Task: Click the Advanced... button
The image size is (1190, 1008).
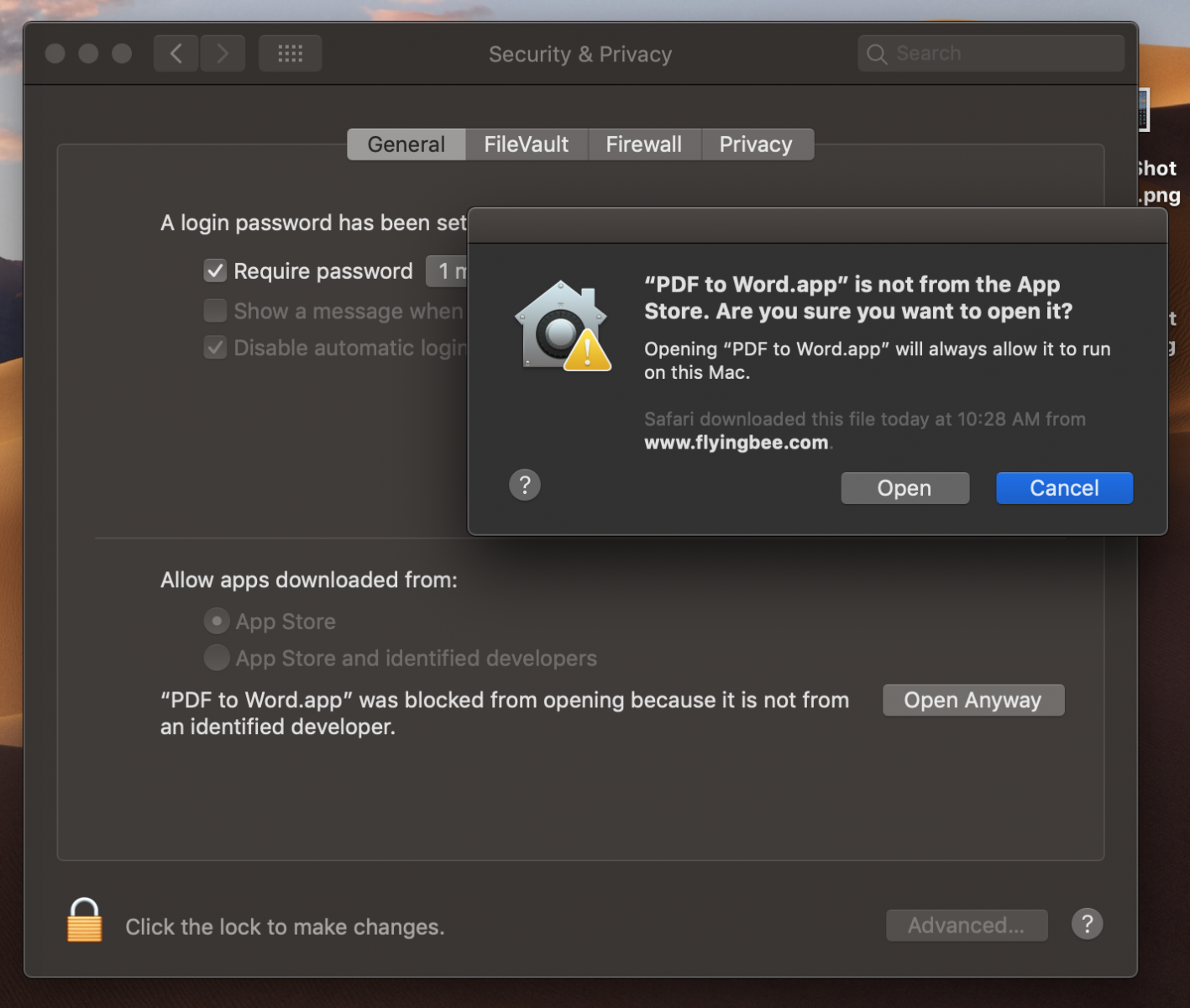Action: pos(967,926)
